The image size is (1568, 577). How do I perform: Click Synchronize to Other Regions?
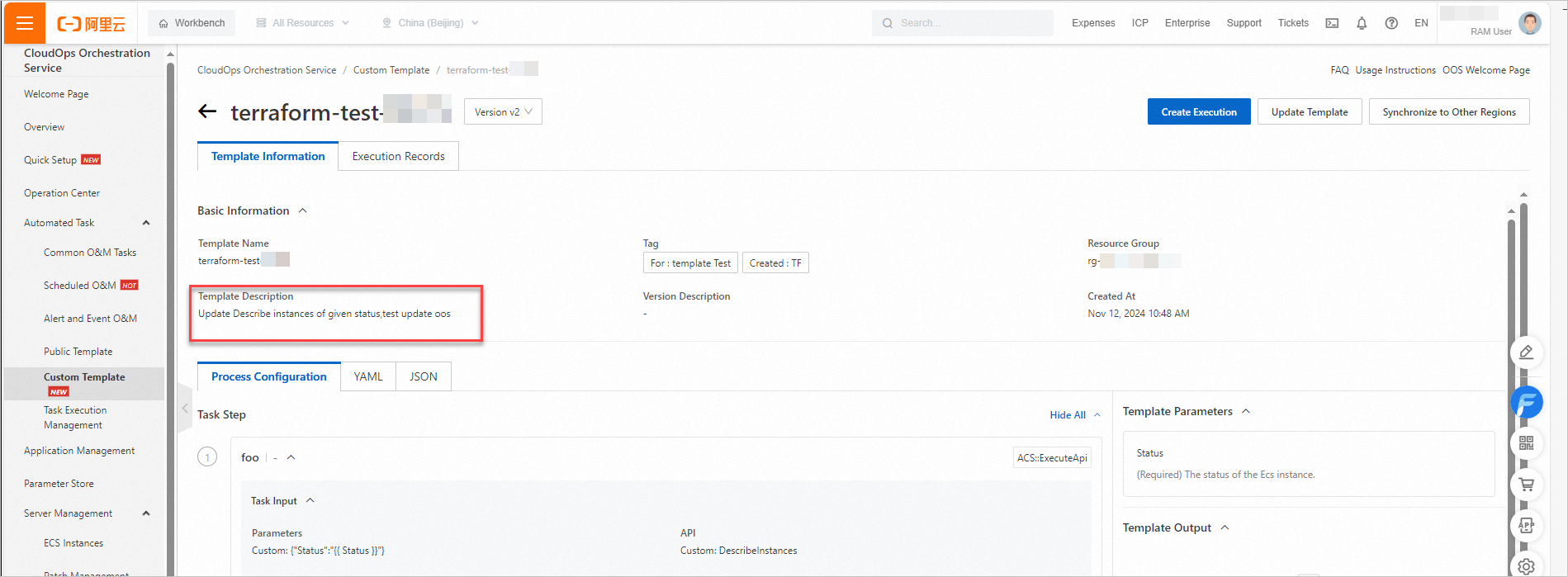[x=1449, y=111]
